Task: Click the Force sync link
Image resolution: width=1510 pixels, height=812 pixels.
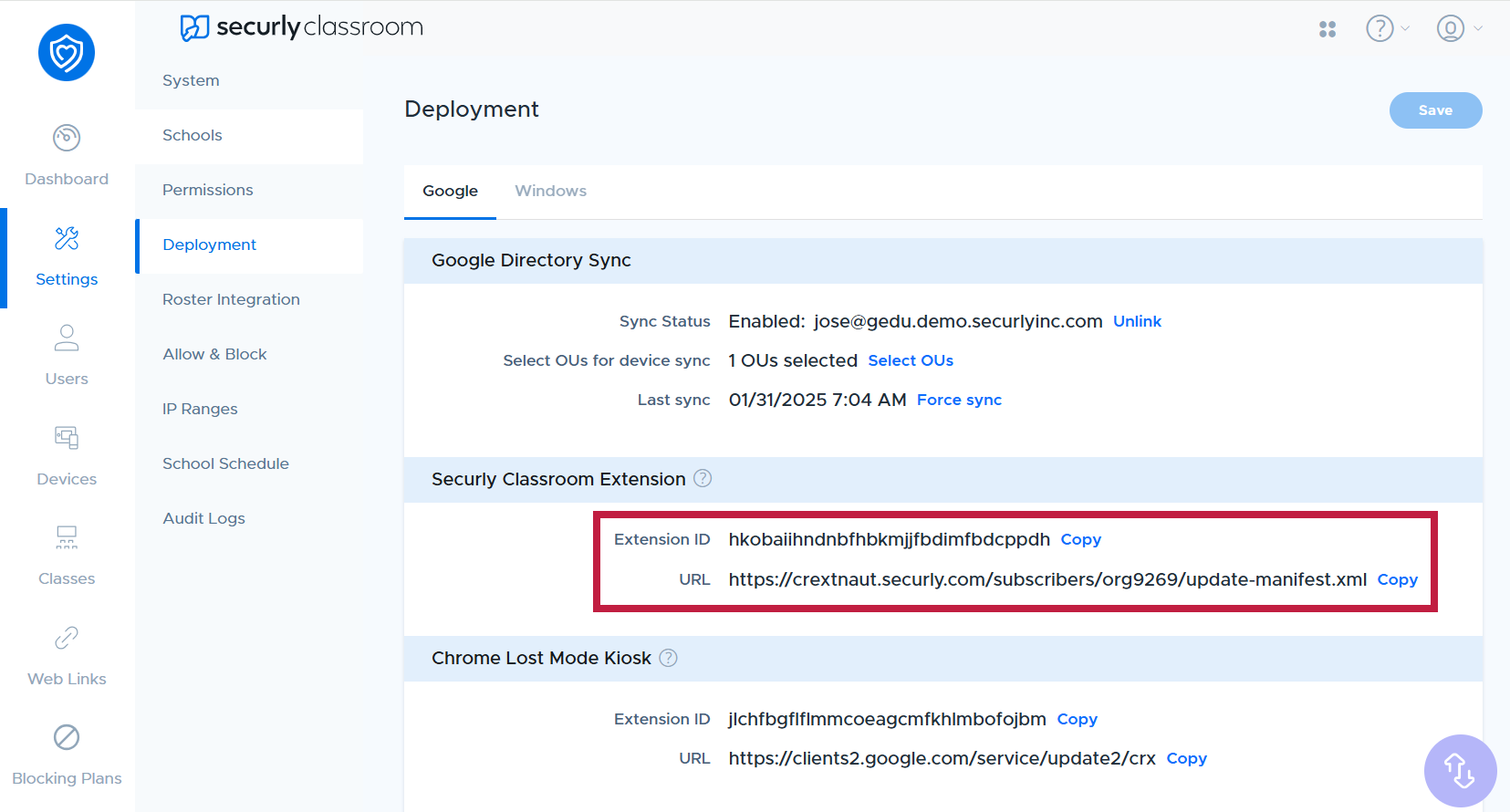Action: pyautogui.click(x=959, y=400)
